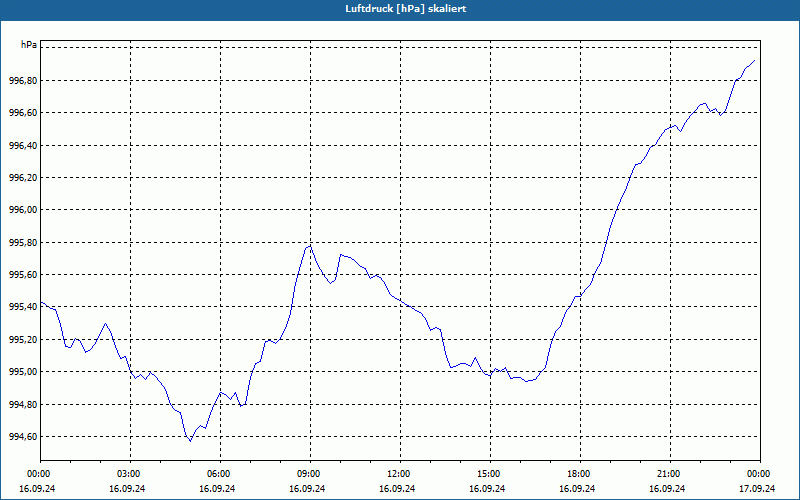The image size is (800, 500).
Task: Click the 03:00 time label
Action: (131, 474)
